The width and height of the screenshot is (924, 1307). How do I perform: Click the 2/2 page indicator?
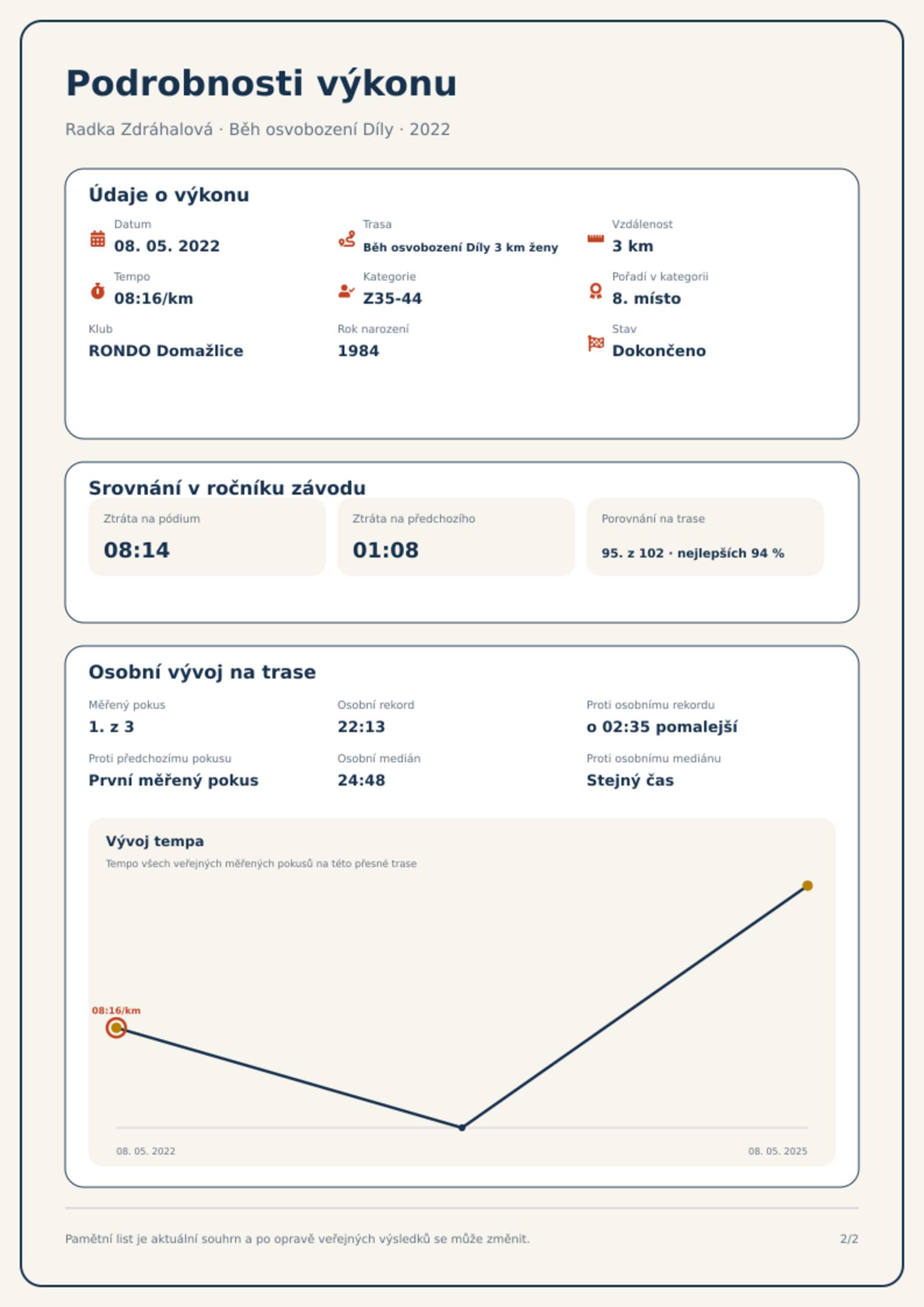(849, 1239)
